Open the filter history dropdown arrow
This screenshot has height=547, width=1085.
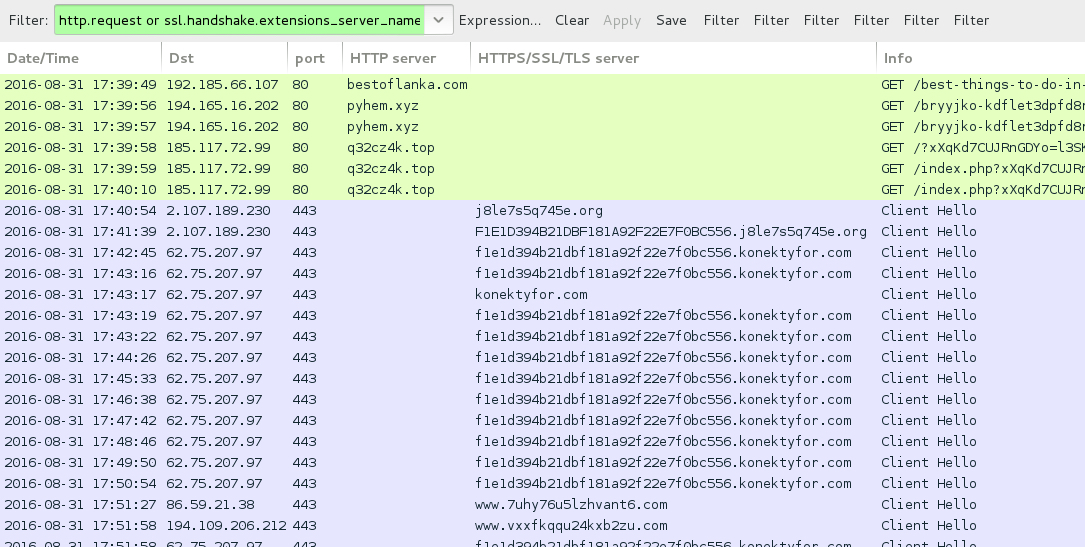(x=437, y=20)
